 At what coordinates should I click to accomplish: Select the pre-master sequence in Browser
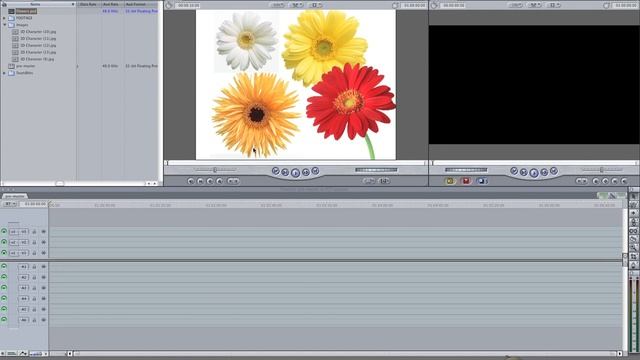point(25,66)
